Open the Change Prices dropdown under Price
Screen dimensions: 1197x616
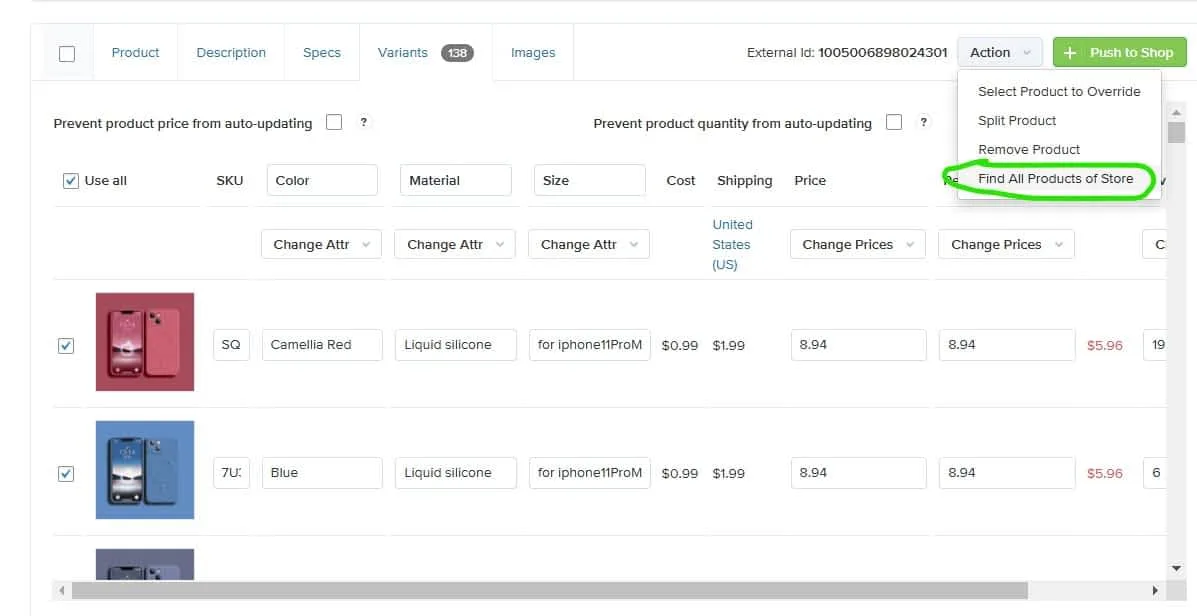857,244
